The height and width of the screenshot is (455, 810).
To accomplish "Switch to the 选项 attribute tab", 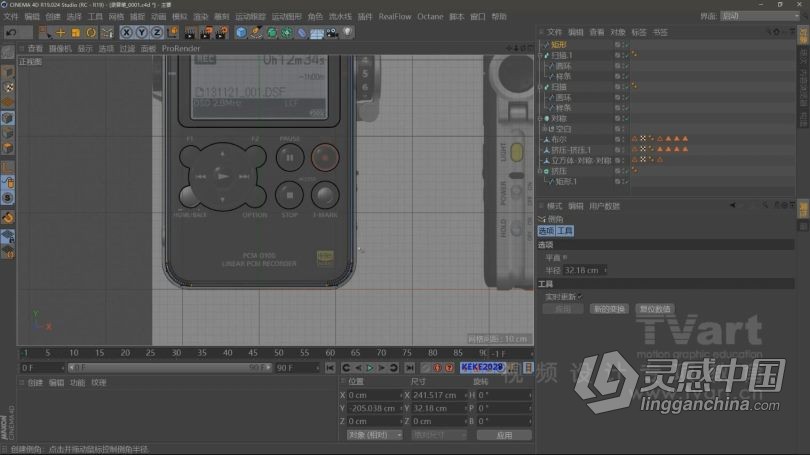I will (x=546, y=231).
